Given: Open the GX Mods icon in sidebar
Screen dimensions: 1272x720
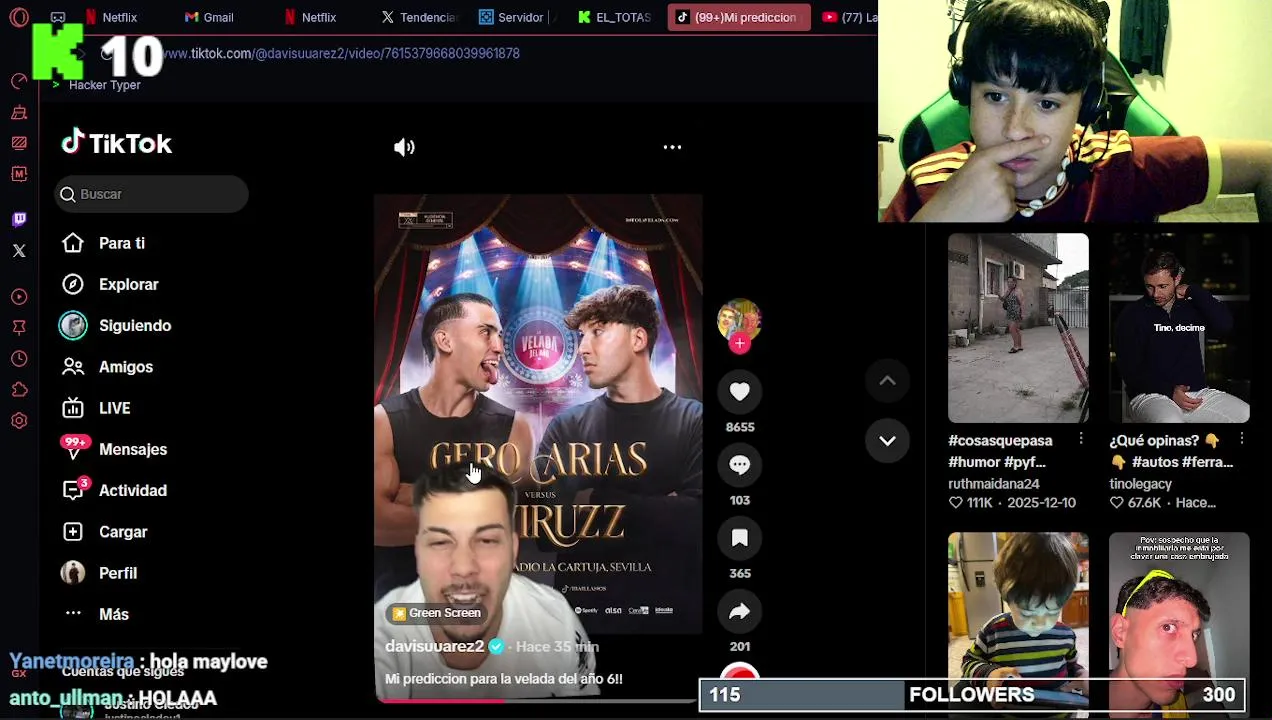Looking at the screenshot, I should 19,174.
